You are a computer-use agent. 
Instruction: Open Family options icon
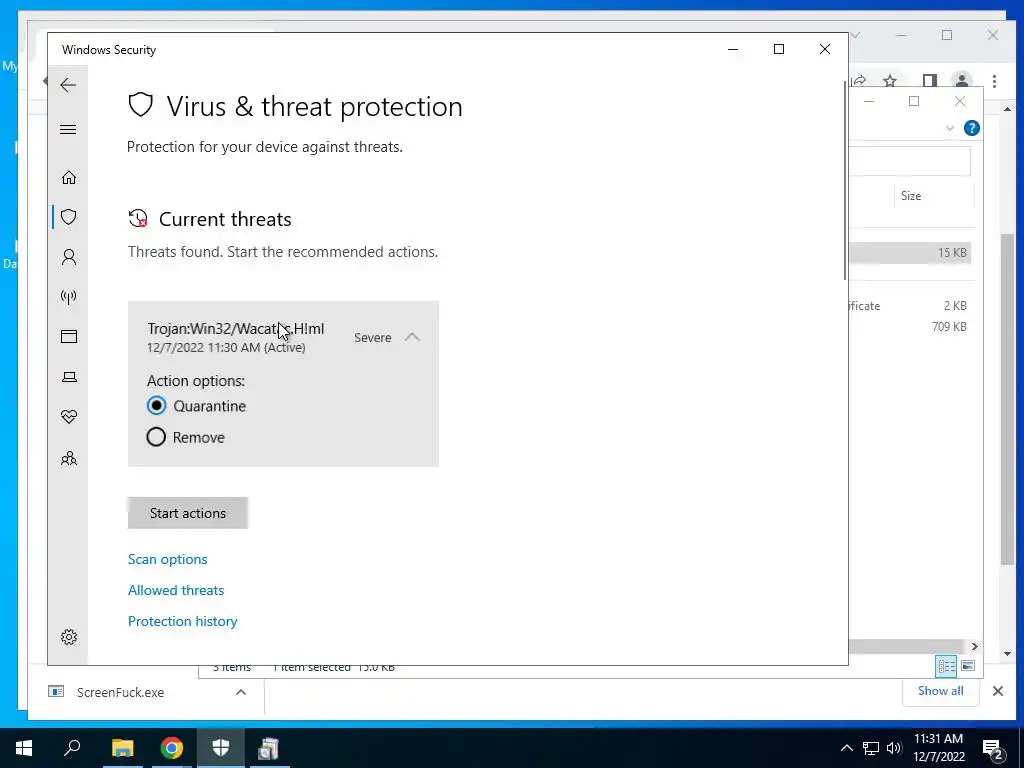coord(69,458)
